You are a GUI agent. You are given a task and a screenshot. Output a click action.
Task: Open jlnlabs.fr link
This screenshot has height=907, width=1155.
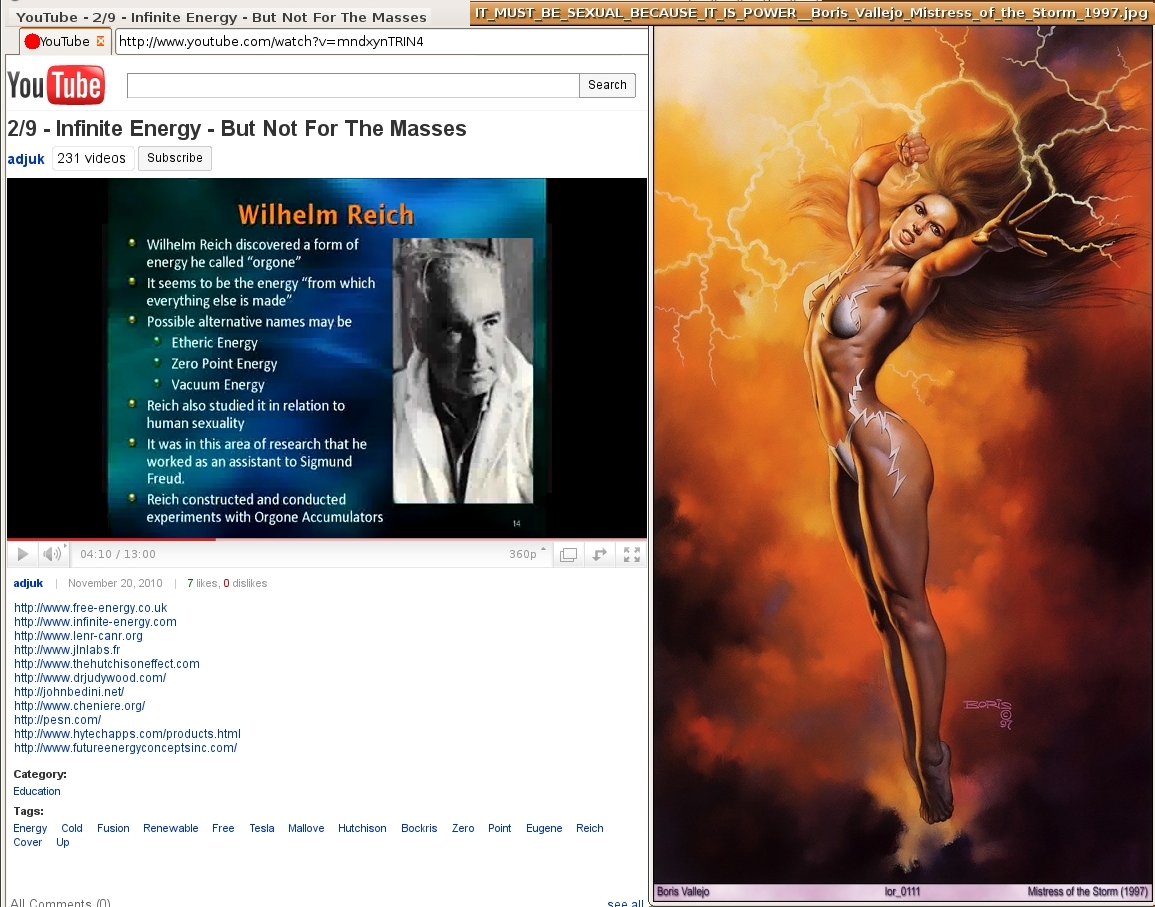pos(67,650)
